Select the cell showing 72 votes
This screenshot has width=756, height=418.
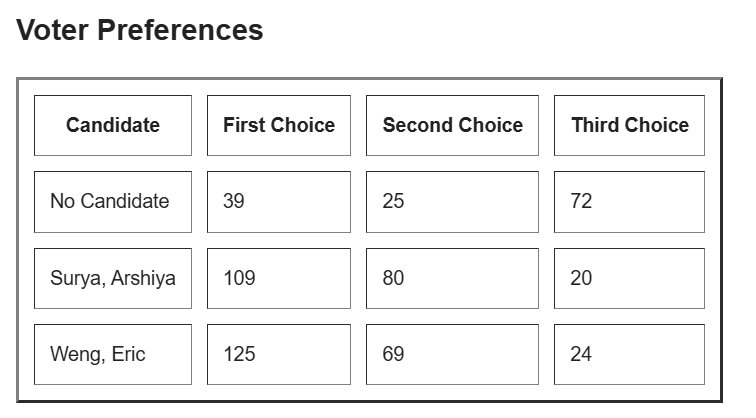[x=629, y=202]
